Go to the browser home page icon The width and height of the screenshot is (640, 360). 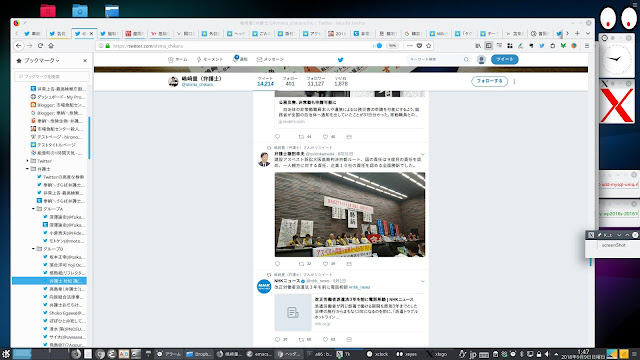tap(51, 46)
